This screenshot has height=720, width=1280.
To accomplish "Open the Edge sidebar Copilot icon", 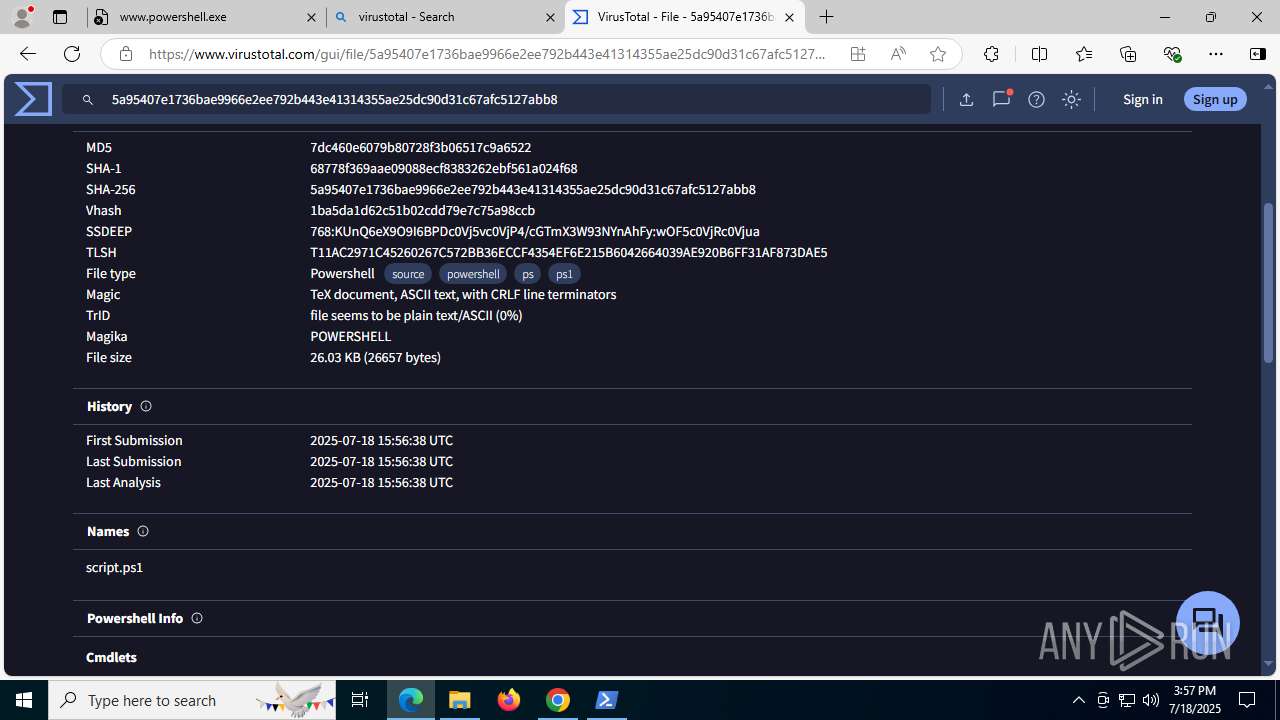I will (x=1258, y=54).
